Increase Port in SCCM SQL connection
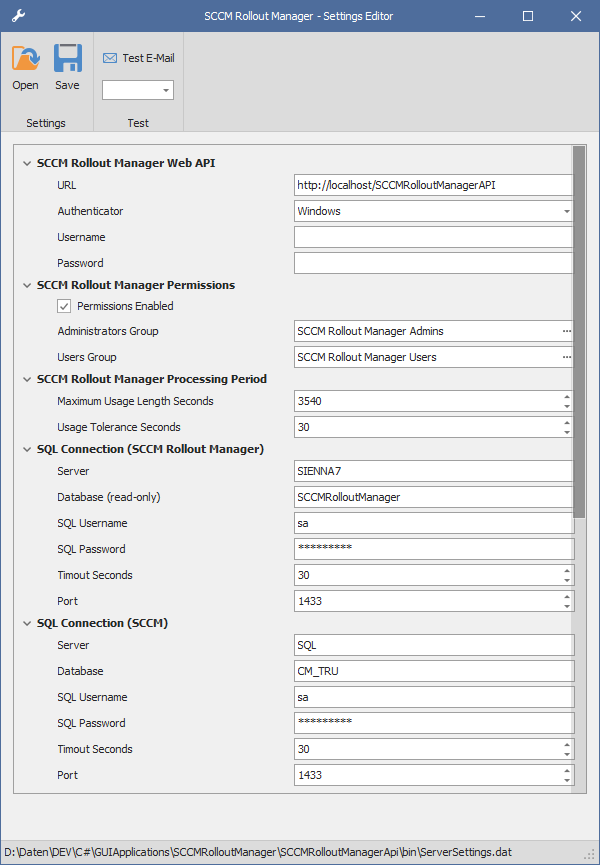 pyautogui.click(x=567, y=771)
